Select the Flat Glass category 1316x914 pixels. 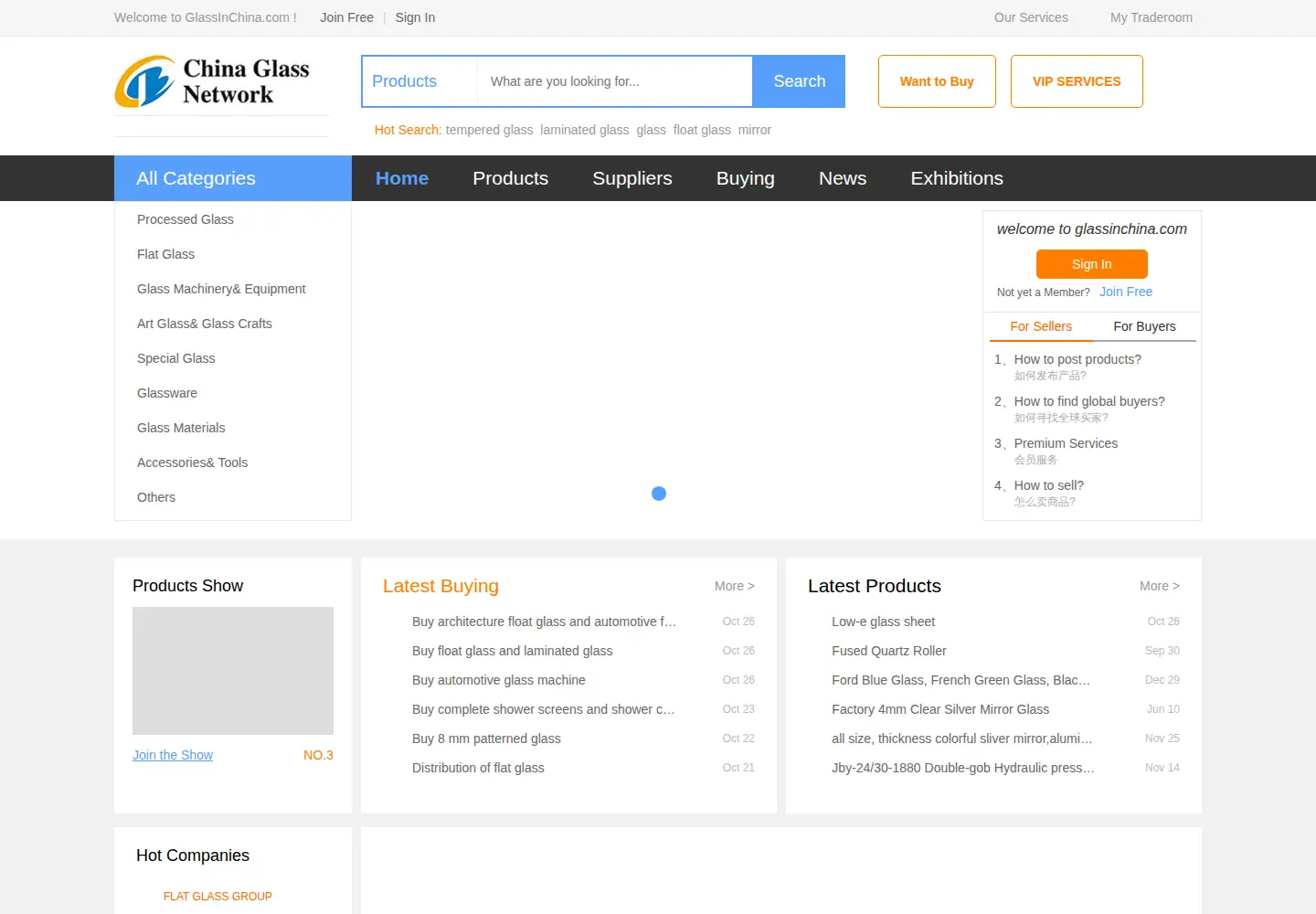pos(165,254)
